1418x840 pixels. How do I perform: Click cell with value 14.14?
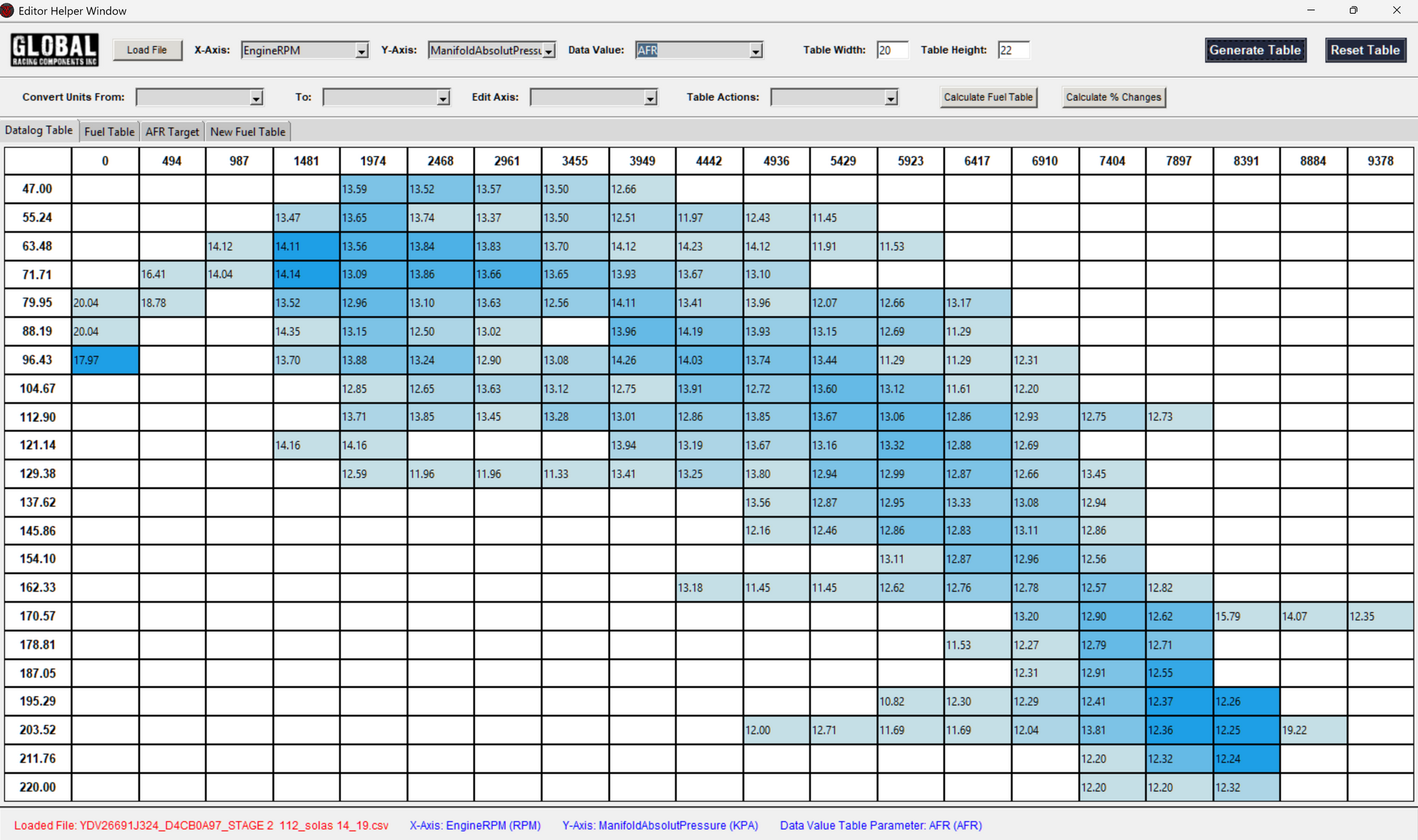306,275
